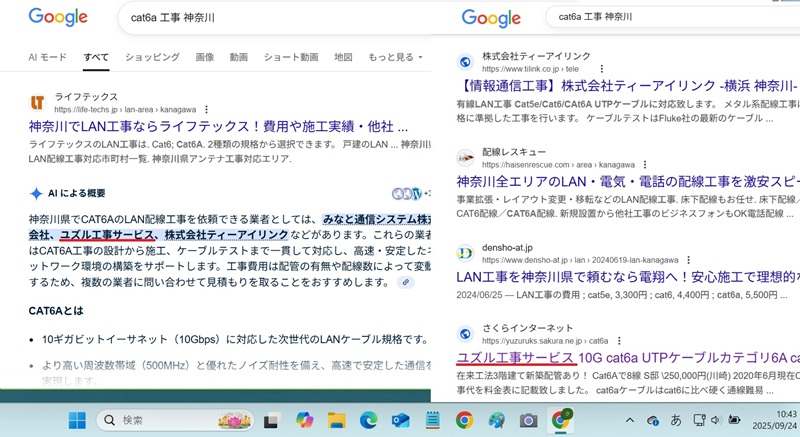Open the ユズル工事サービス 10G cat6a result link
The image size is (800, 437).
tap(628, 358)
